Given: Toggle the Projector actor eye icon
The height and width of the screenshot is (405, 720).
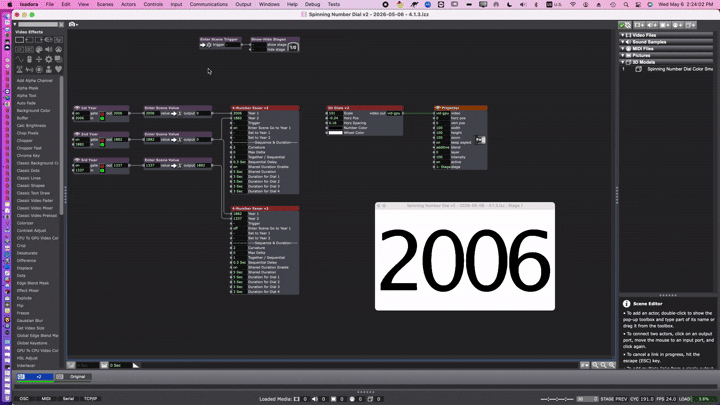Looking at the screenshot, I should [x=438, y=108].
